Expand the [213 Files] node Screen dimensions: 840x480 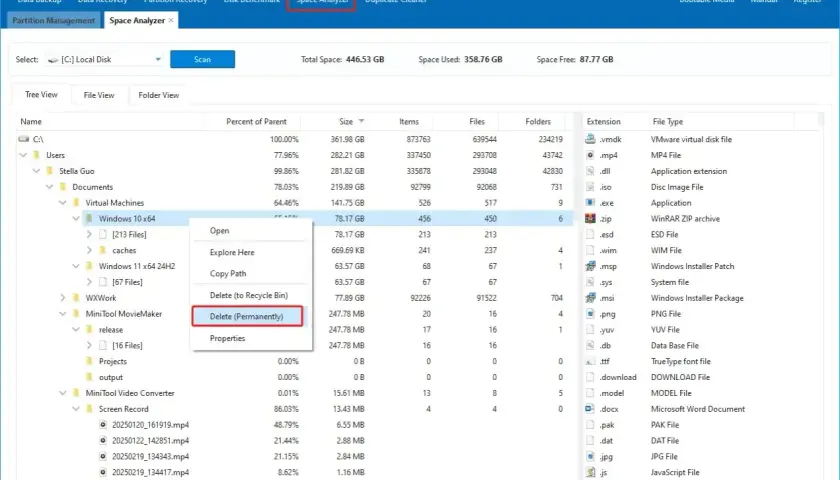pyautogui.click(x=89, y=234)
